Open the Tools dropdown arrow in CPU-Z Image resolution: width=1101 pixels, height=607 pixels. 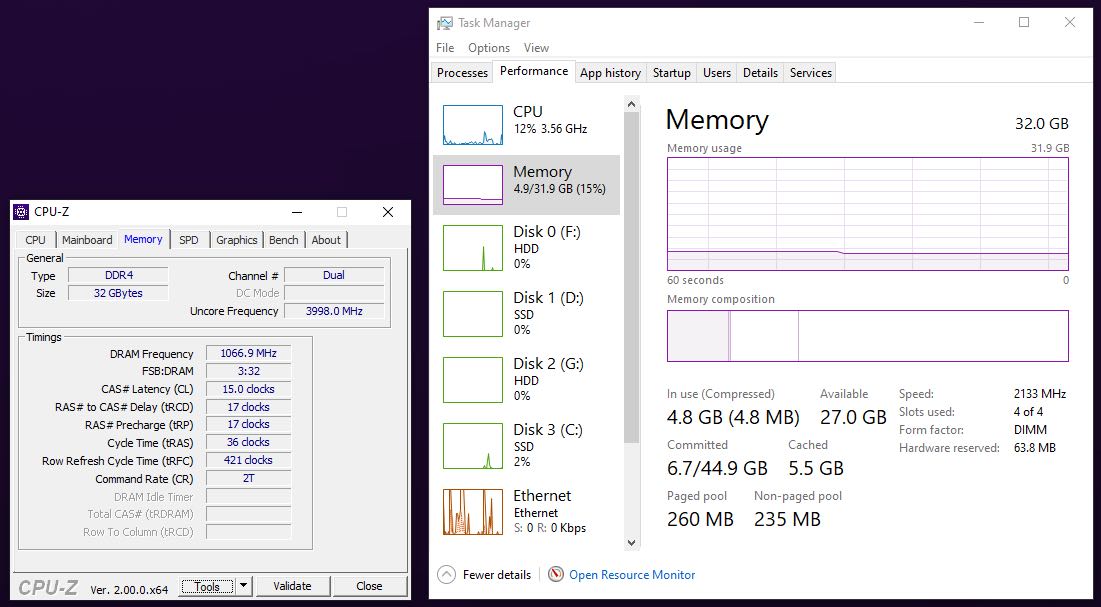(x=244, y=587)
